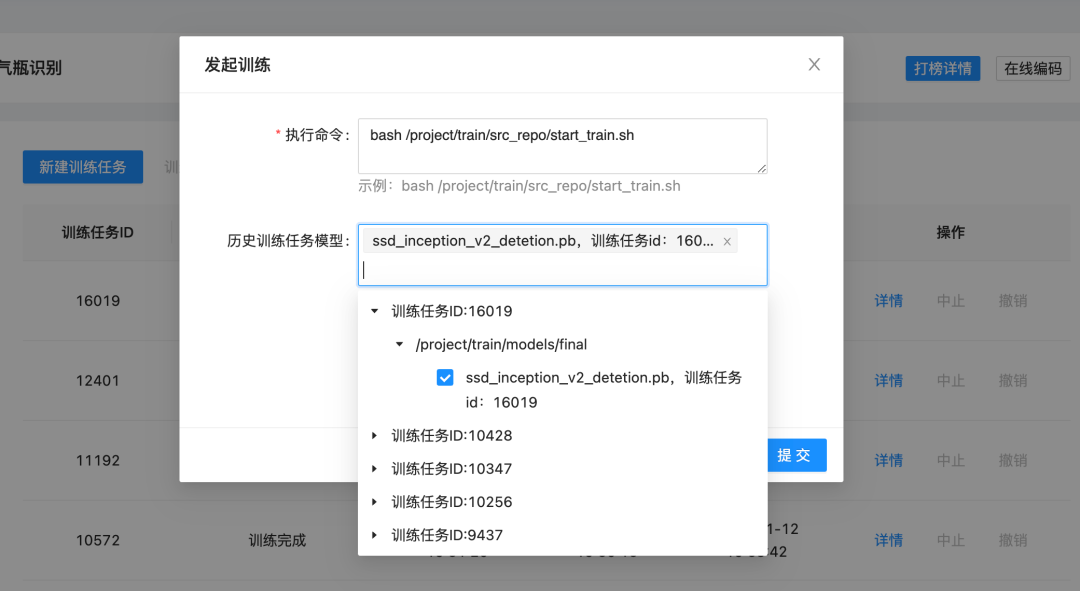Click the 新建训练任务 button
The image size is (1080, 591).
click(83, 167)
